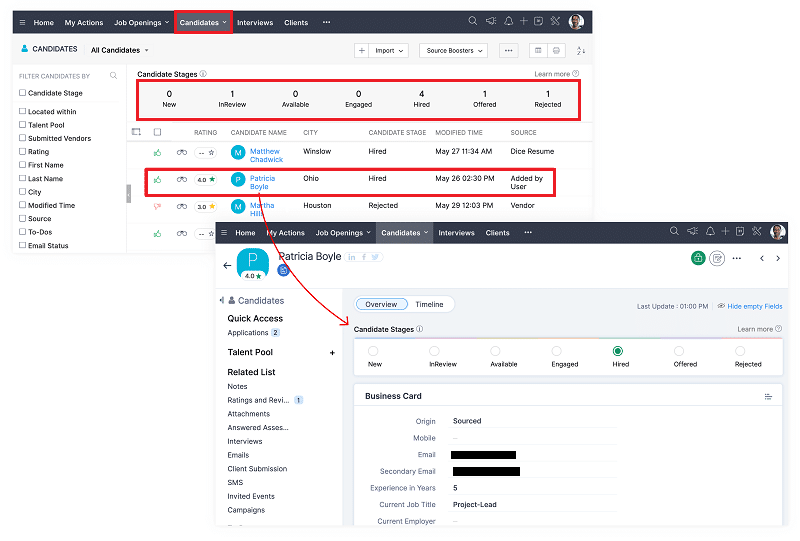Select Hired stage radio button
The width and height of the screenshot is (800, 541).
point(617,351)
